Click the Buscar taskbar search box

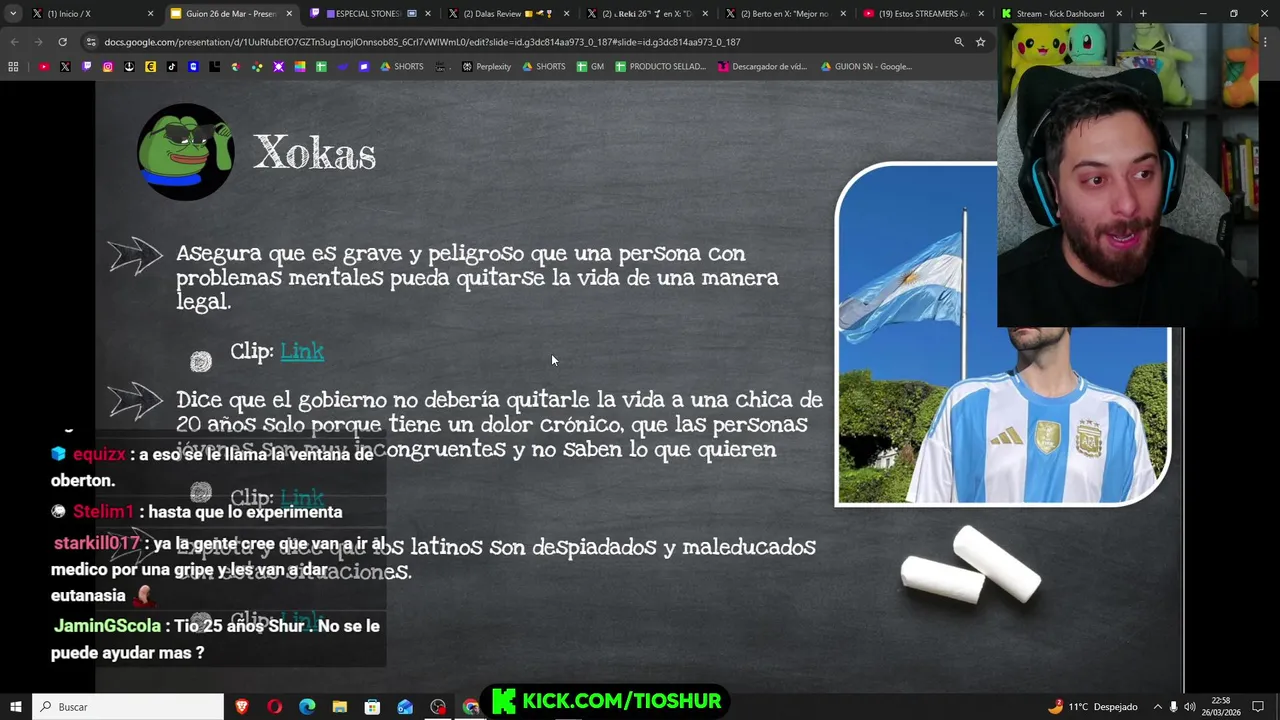pos(128,707)
